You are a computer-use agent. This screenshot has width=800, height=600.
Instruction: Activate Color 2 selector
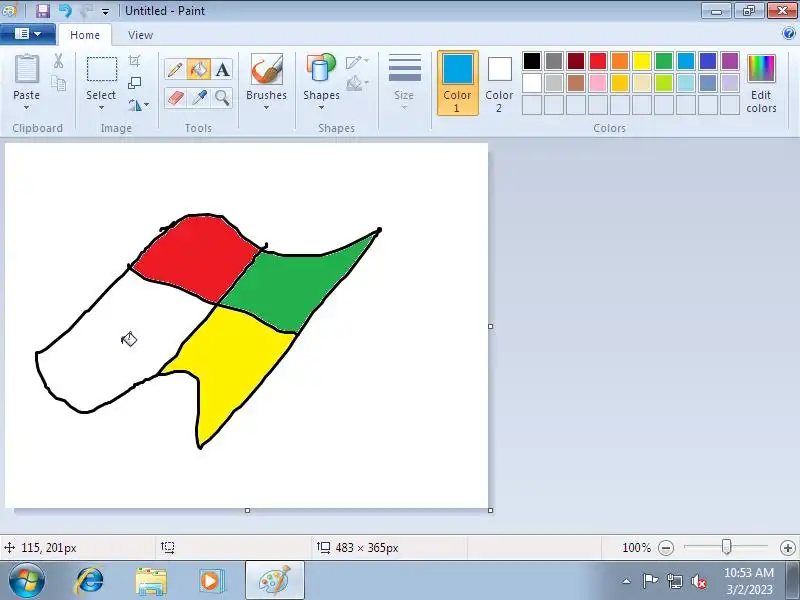click(x=499, y=83)
